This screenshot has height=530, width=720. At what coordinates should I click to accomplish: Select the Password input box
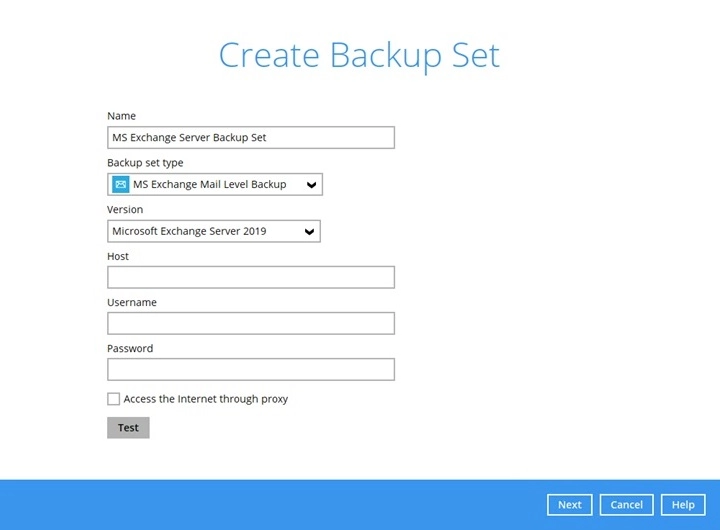coord(250,369)
